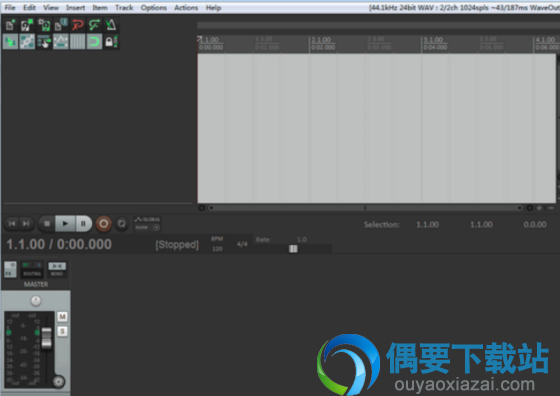
Task: Click the Open Project toolbar icon
Action: tap(27, 25)
